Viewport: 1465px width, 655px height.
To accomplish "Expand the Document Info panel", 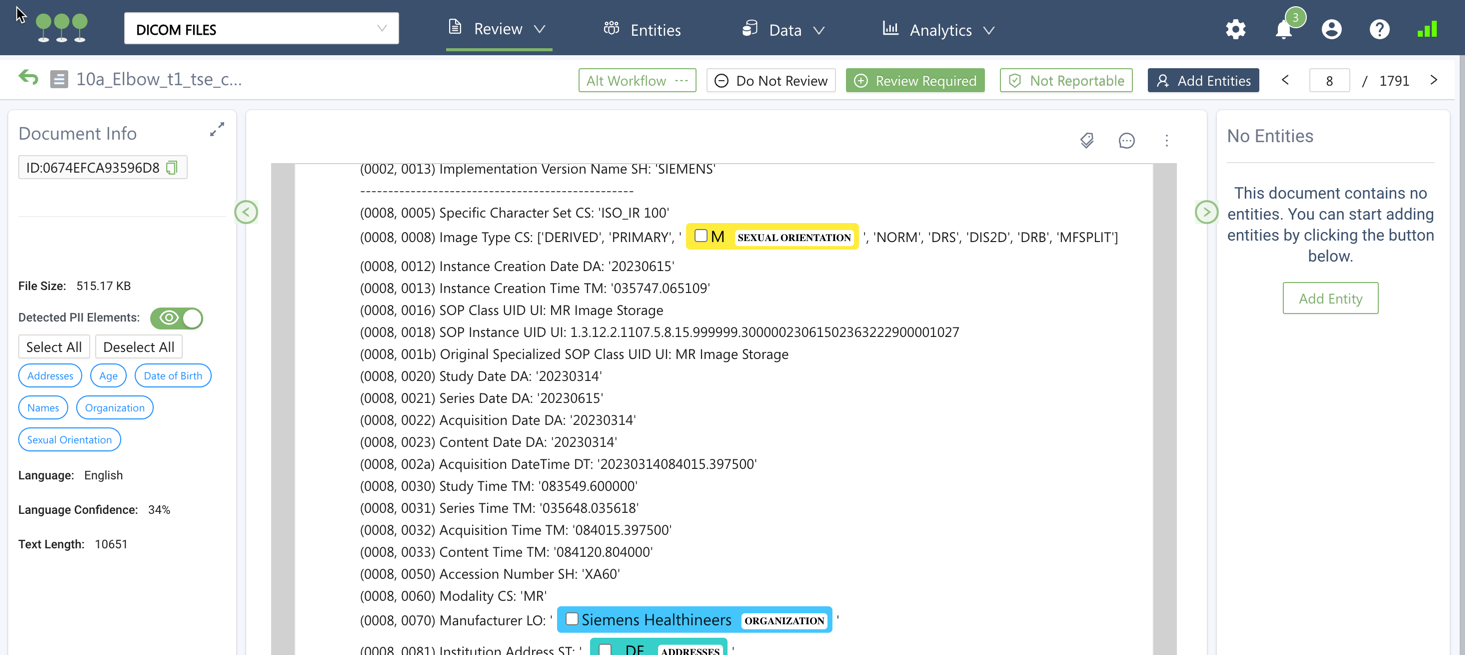I will [x=217, y=130].
